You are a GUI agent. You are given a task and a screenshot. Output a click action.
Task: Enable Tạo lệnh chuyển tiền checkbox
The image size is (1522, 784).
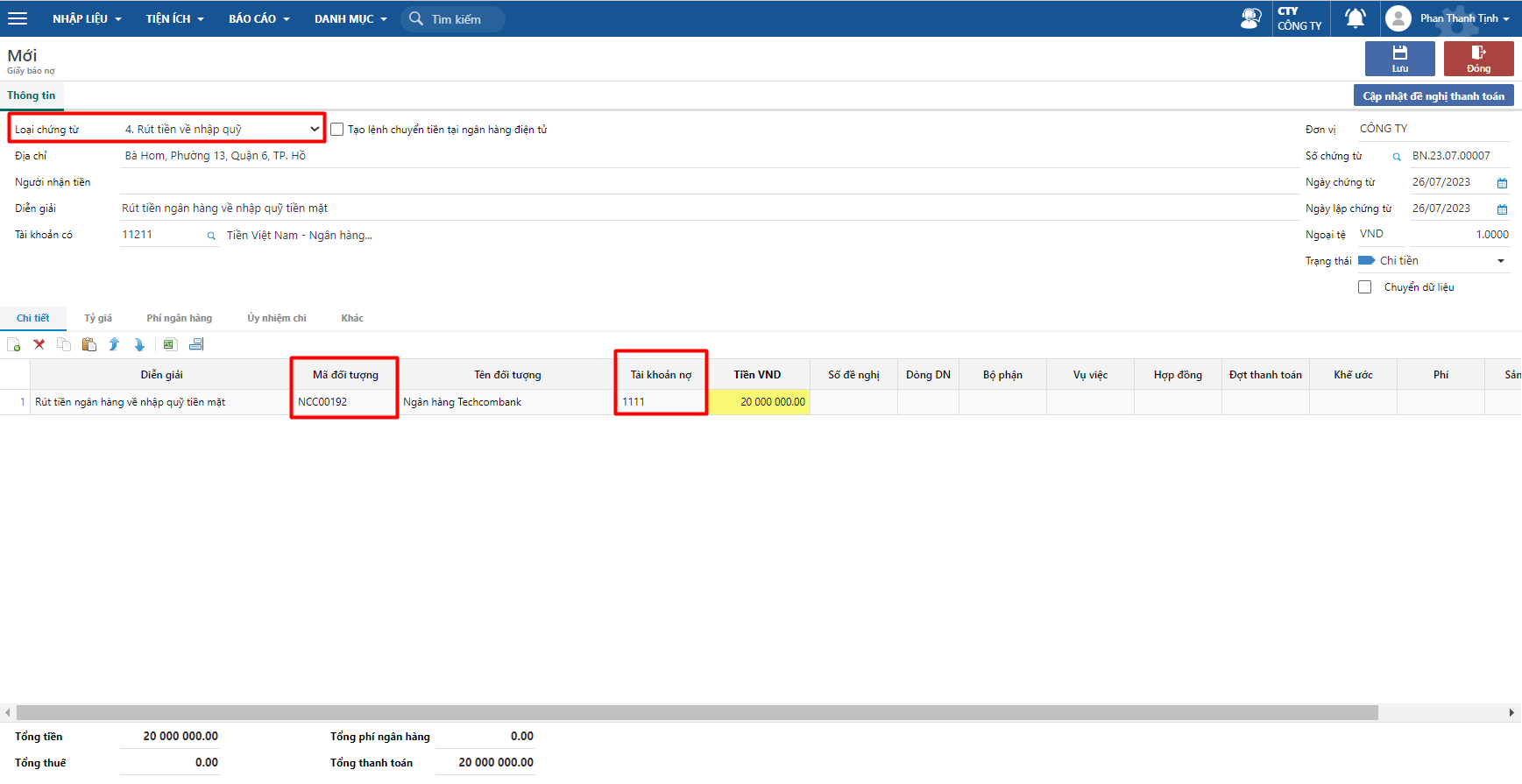coord(337,130)
